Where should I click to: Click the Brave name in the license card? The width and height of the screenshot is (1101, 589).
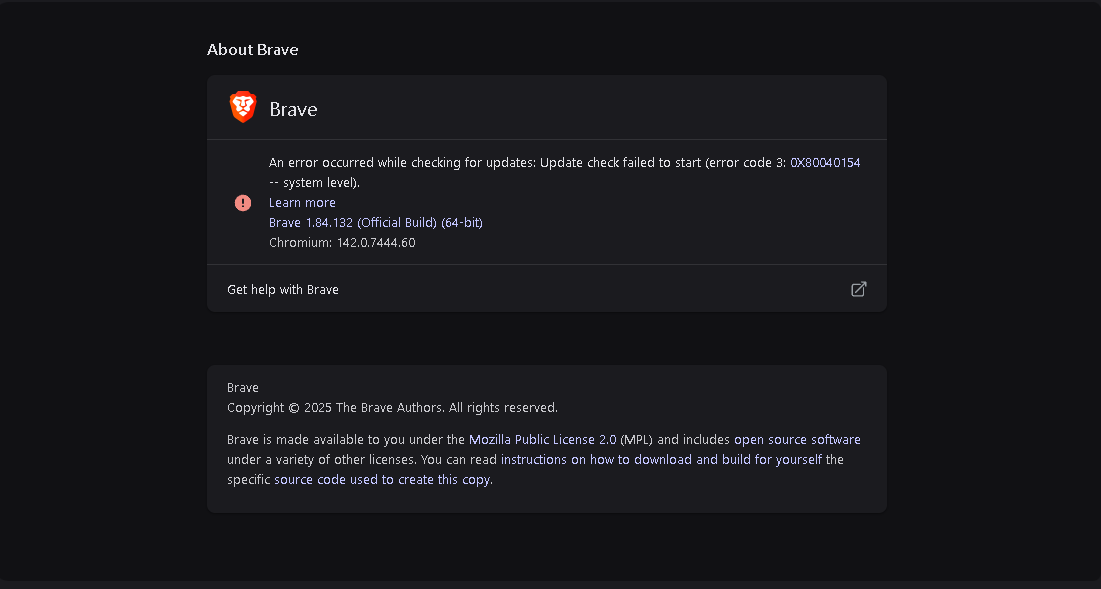click(x=243, y=387)
